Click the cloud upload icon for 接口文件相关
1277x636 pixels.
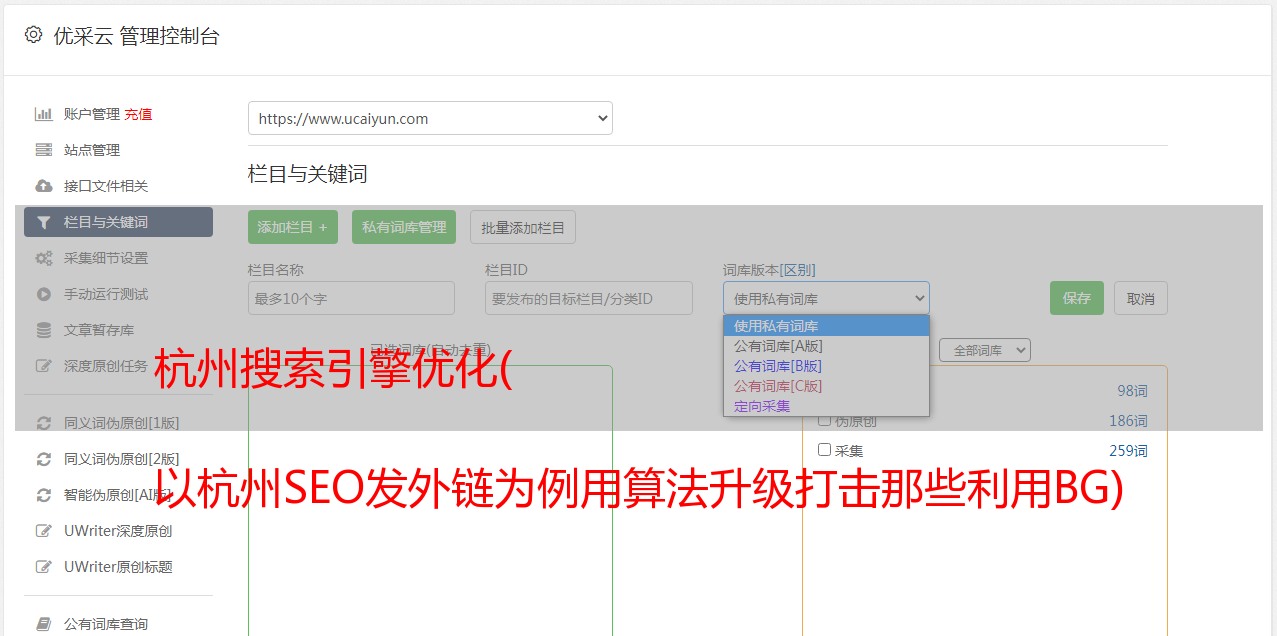point(43,186)
